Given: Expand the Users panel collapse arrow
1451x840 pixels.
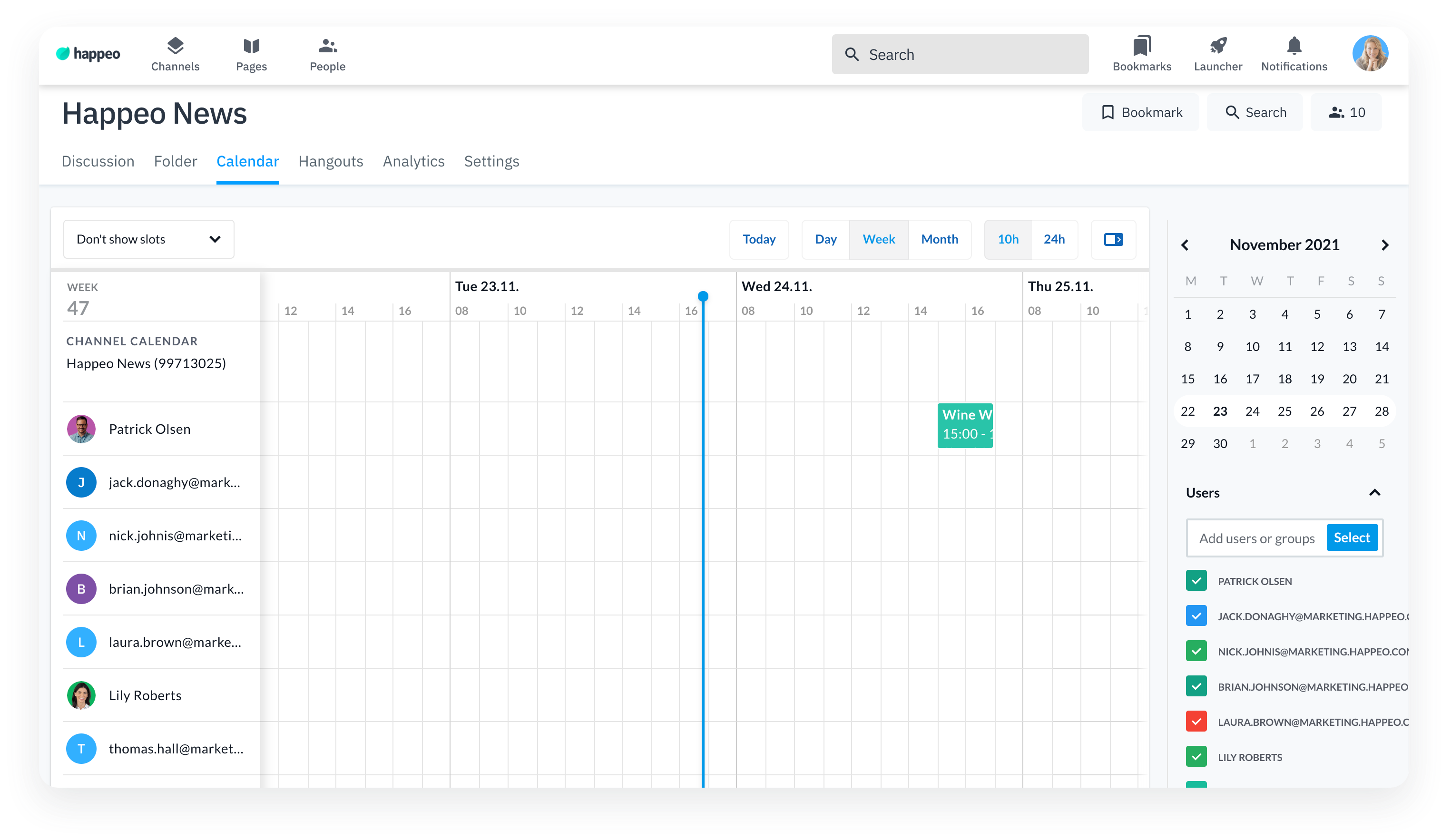Looking at the screenshot, I should click(1375, 492).
